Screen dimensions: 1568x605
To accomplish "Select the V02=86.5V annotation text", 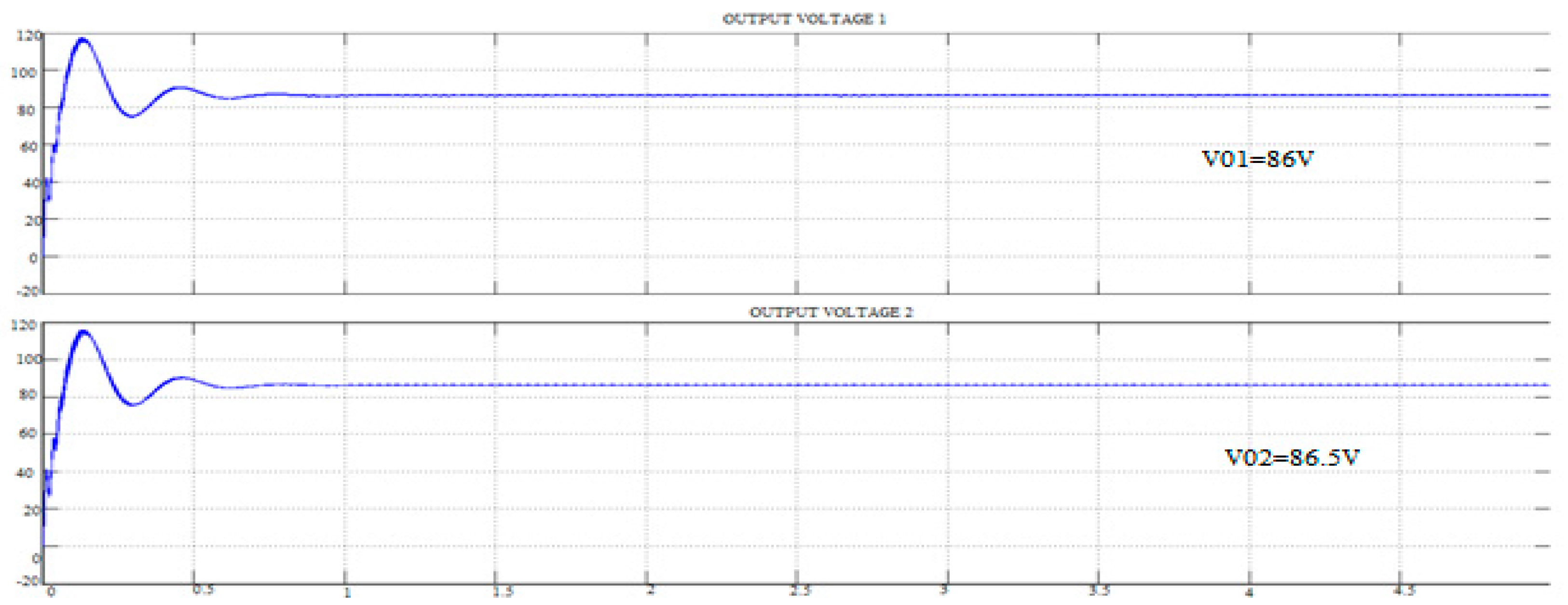I will tap(1292, 457).
